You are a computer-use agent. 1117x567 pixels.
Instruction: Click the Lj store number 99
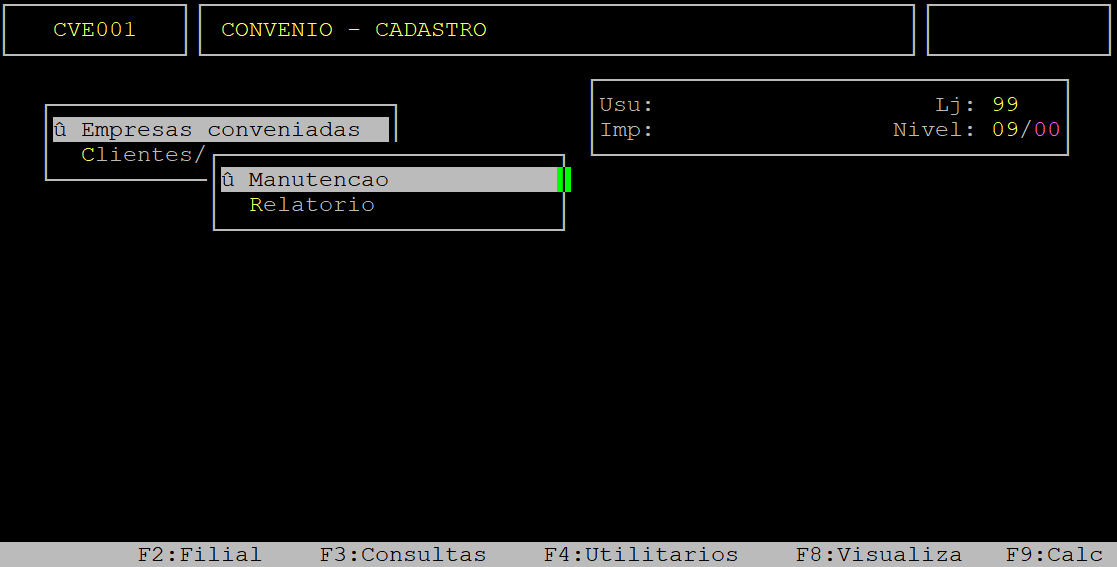[x=1005, y=105]
